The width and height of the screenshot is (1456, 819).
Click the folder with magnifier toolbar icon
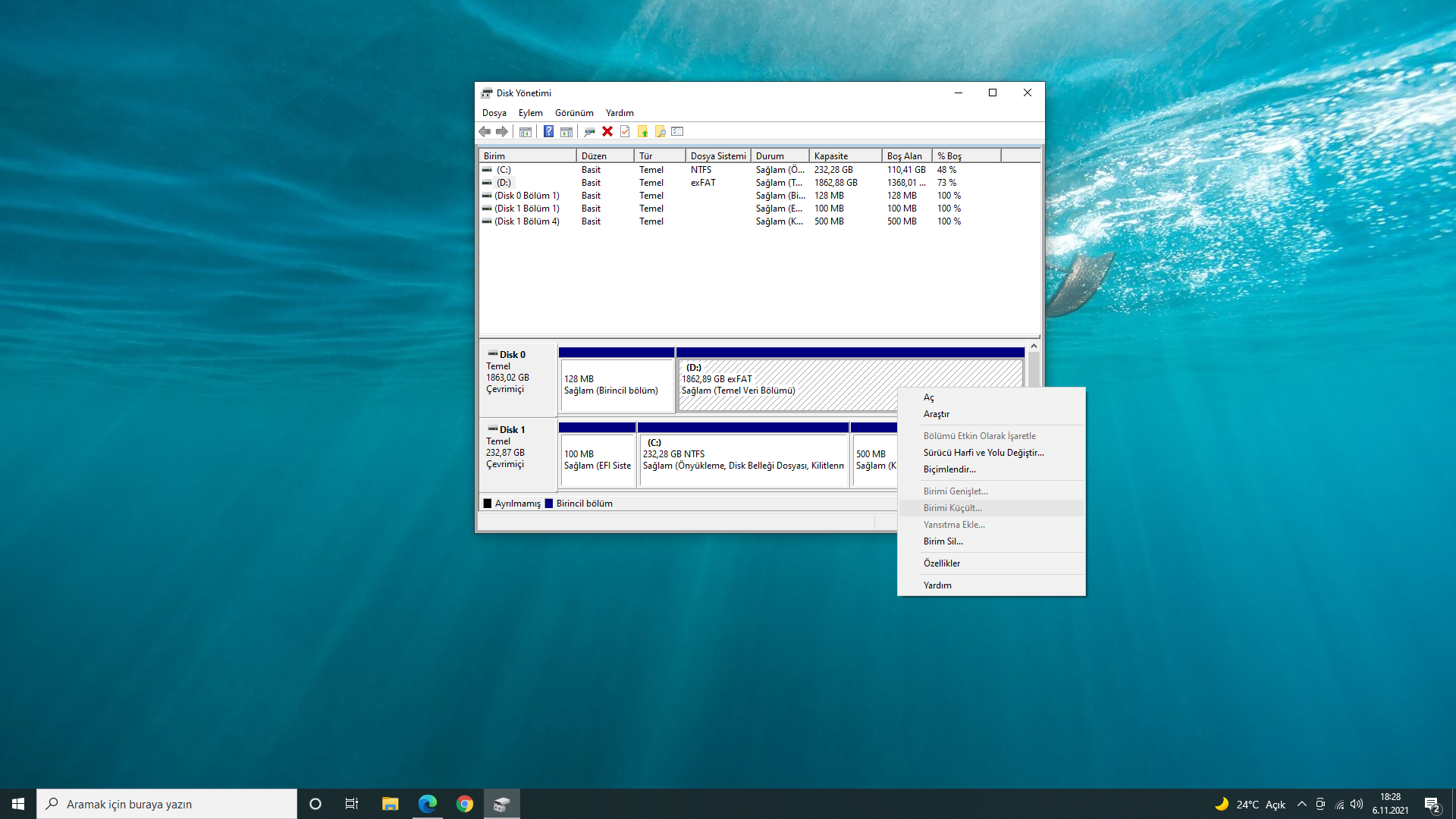pos(660,131)
